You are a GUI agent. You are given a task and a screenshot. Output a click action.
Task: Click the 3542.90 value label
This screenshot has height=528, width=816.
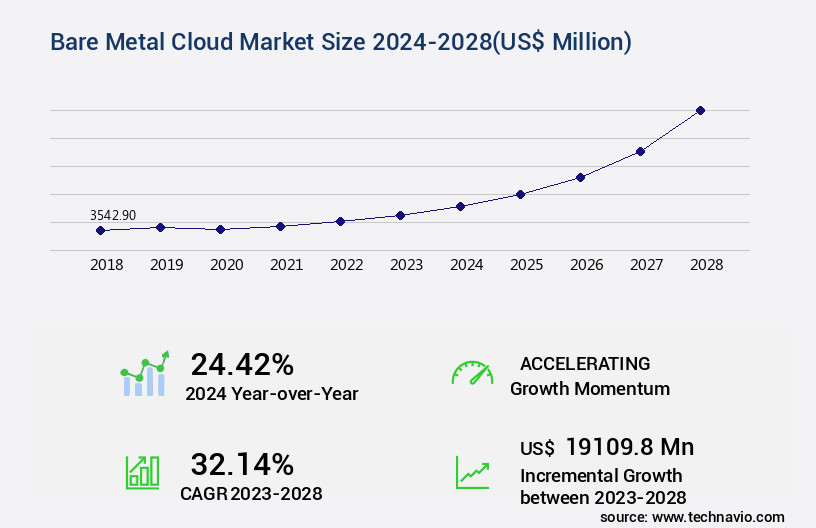click(113, 215)
